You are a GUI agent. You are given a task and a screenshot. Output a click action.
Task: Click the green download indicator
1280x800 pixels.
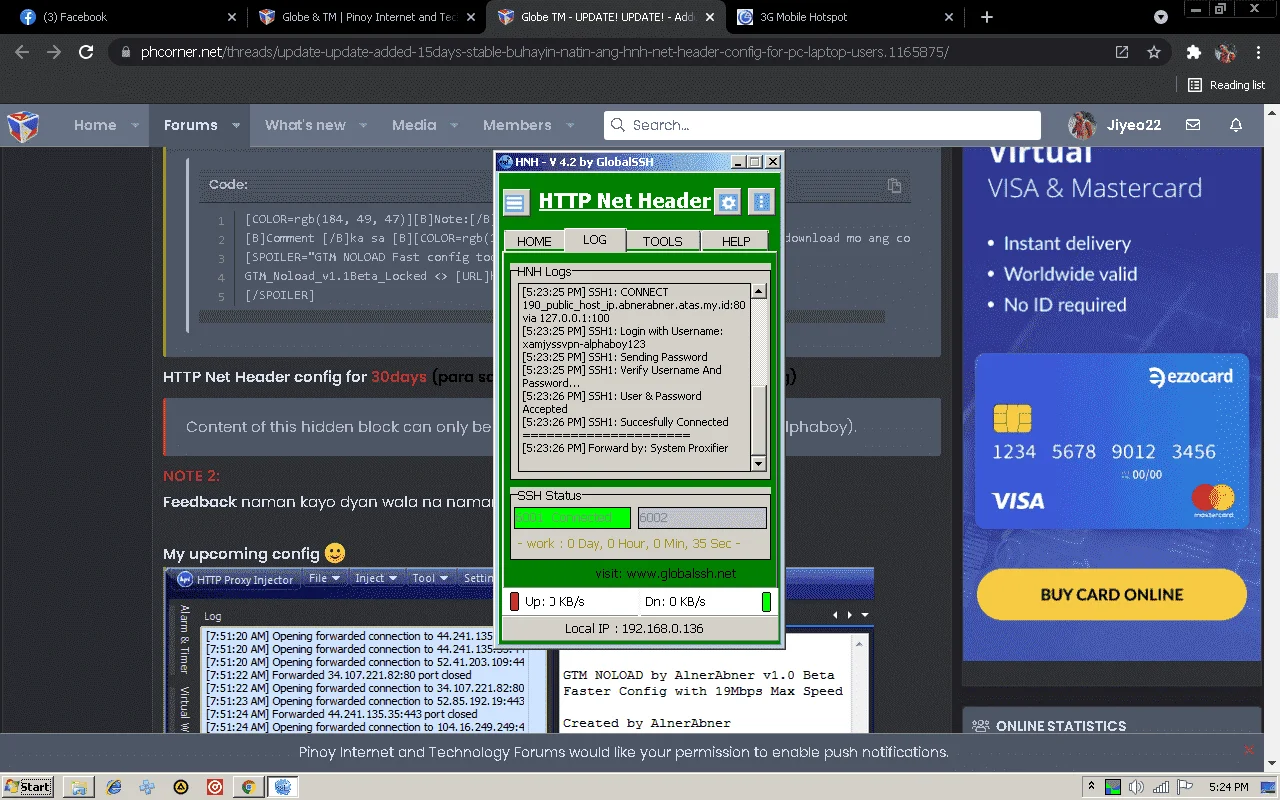point(767,601)
